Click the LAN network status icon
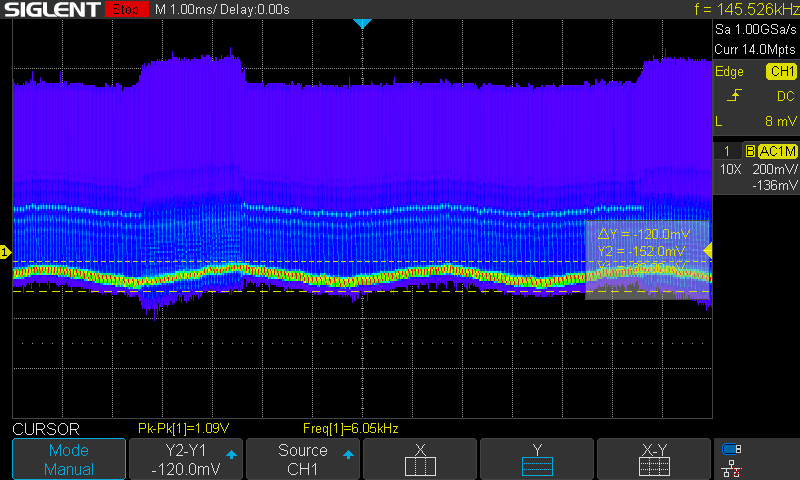 [732, 468]
